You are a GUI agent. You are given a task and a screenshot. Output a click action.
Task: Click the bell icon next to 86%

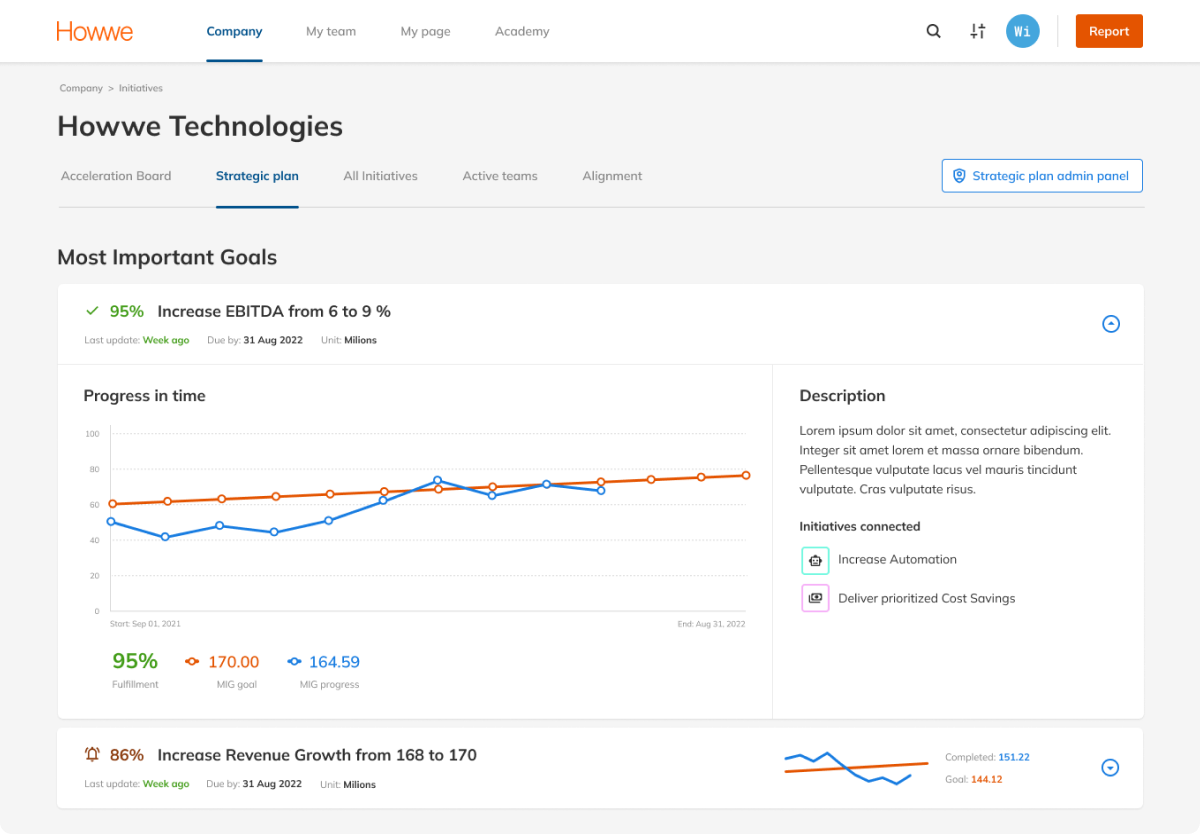pos(92,755)
